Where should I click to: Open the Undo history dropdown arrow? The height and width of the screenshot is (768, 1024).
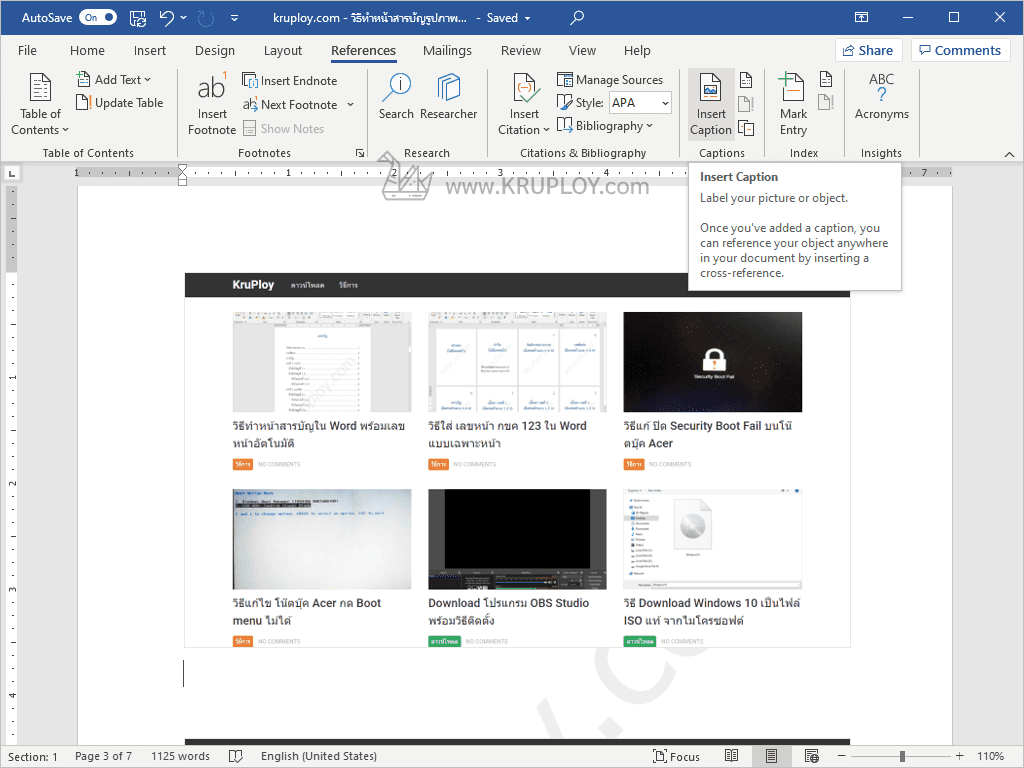coord(184,18)
